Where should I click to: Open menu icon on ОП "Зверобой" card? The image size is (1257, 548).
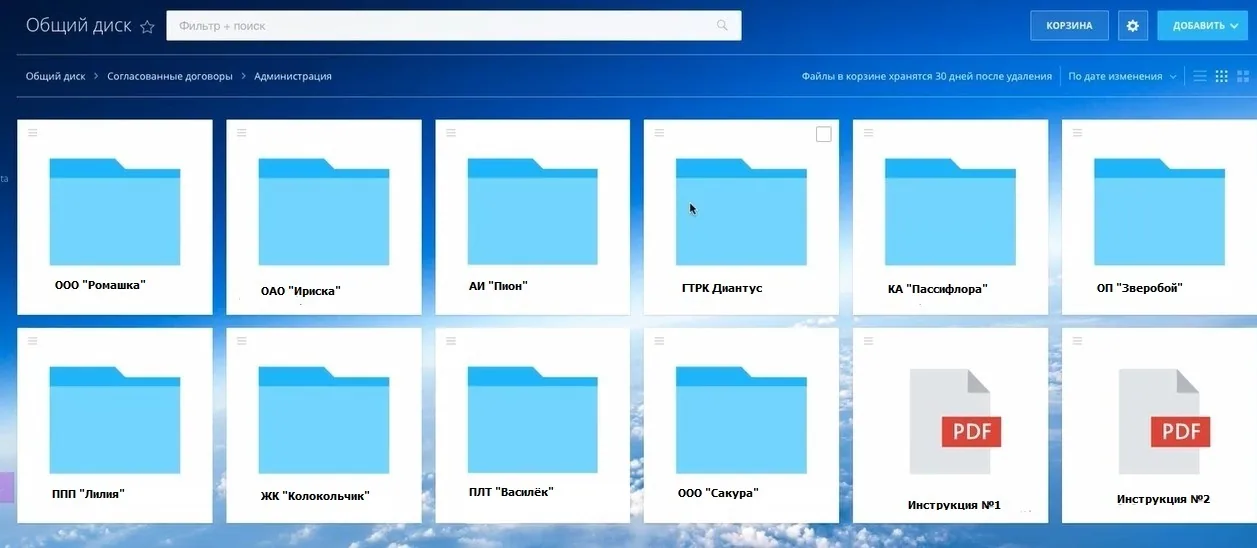1077,132
